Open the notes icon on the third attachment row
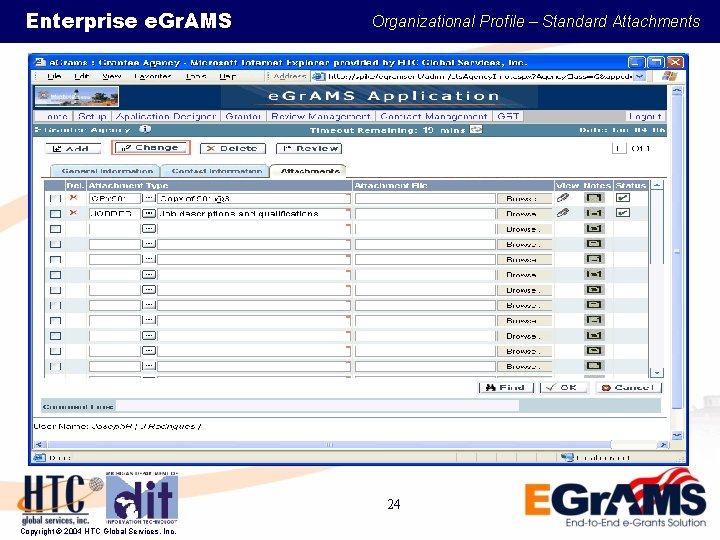Viewport: 720px width, 540px height. click(x=594, y=228)
